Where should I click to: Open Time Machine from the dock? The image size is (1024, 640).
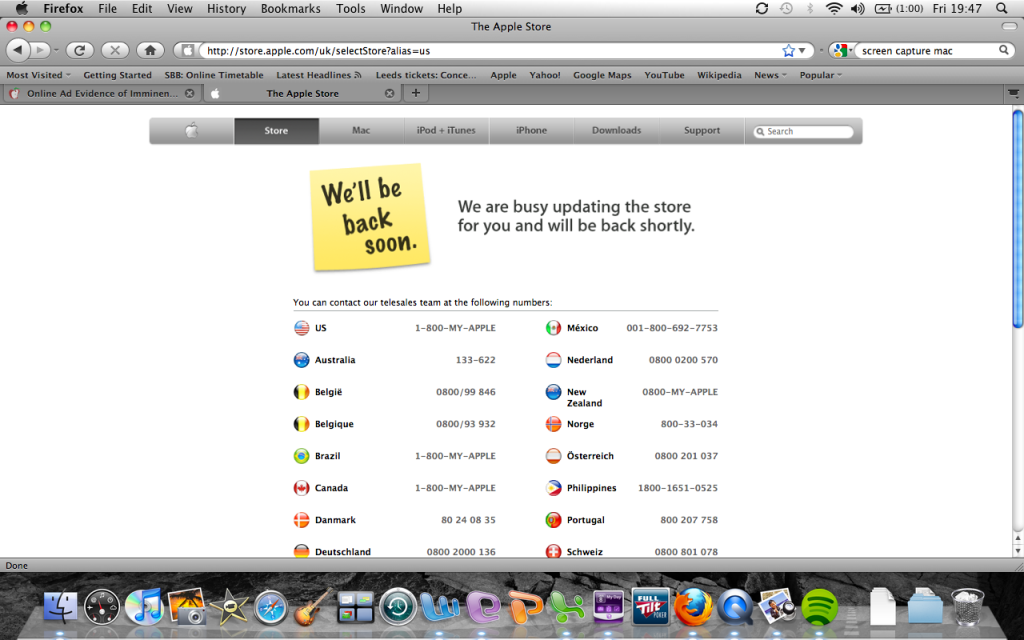click(x=398, y=607)
